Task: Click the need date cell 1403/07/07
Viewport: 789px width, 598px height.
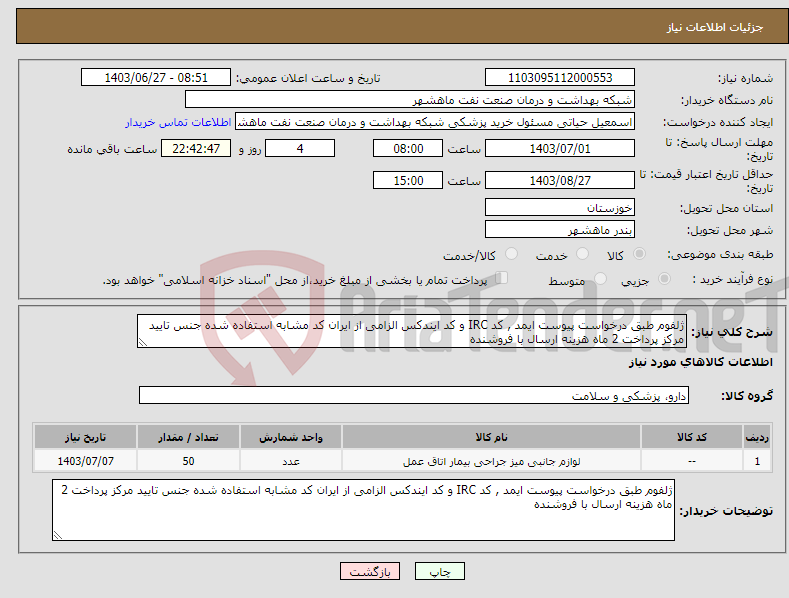Action: pyautogui.click(x=86, y=461)
